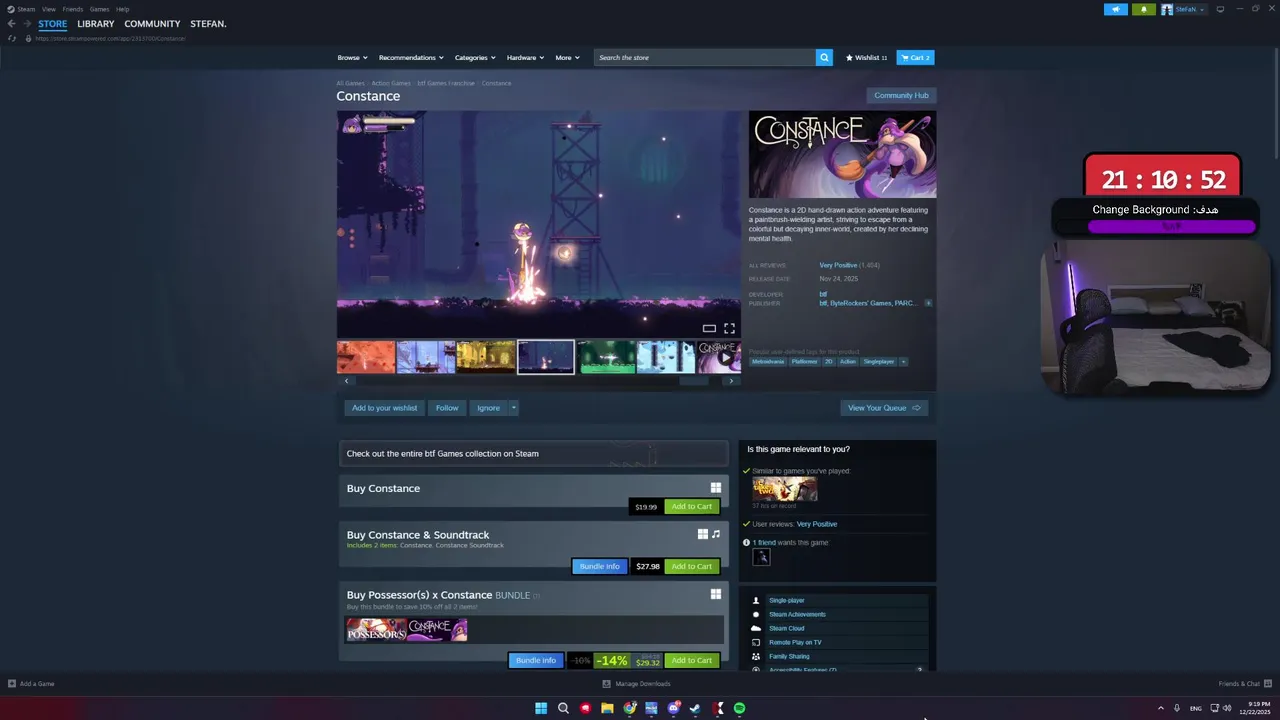This screenshot has width=1280, height=720.
Task: Expand more user tags with plus
Action: click(x=903, y=362)
